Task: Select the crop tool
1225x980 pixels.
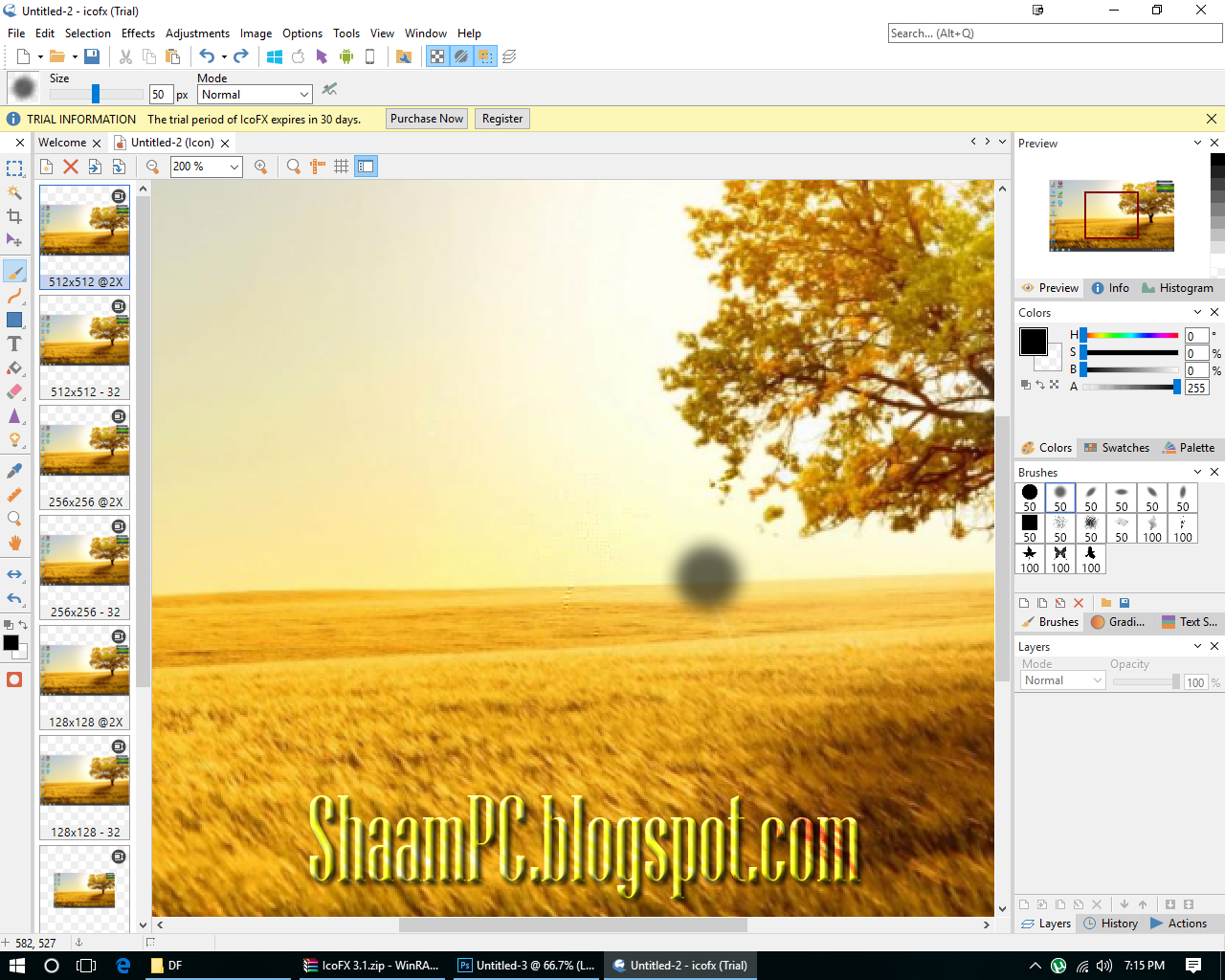Action: click(x=14, y=216)
